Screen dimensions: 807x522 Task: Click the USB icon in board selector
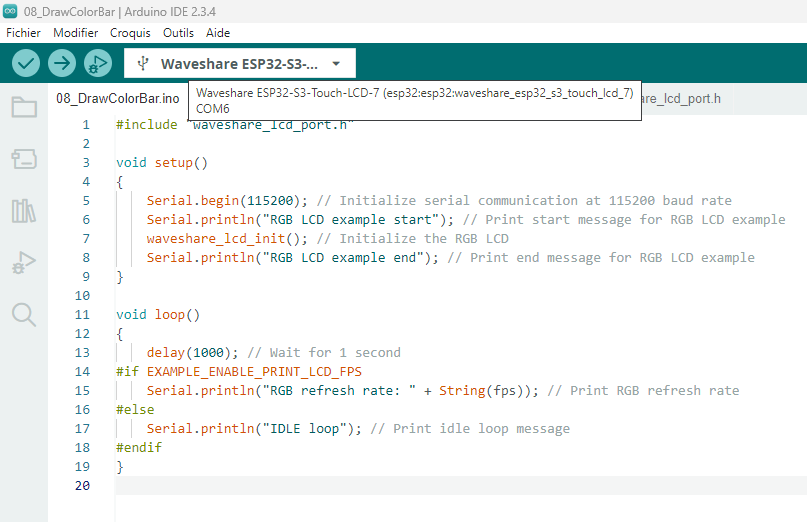[143, 63]
